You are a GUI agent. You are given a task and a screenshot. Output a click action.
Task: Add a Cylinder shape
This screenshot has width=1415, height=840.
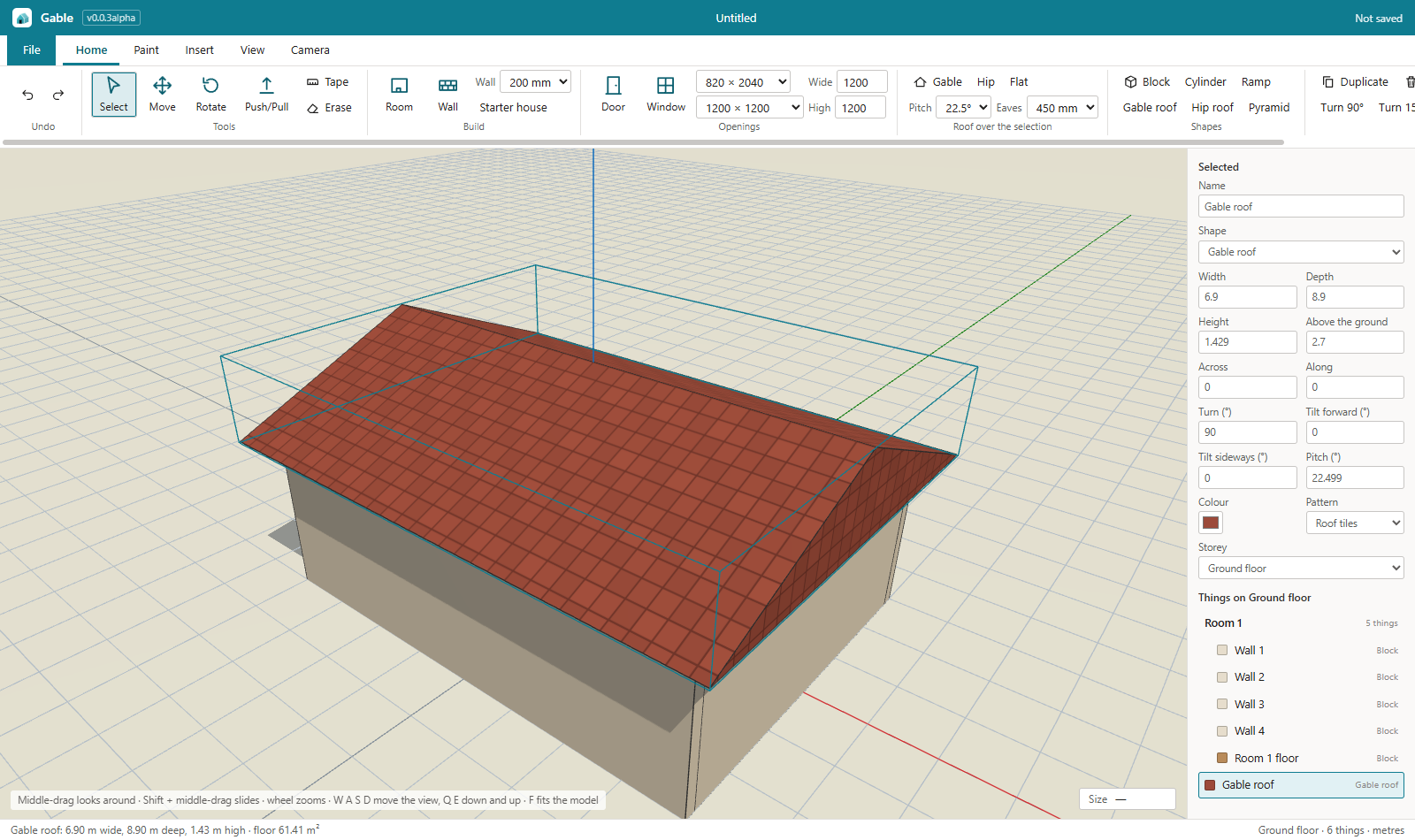click(x=1205, y=82)
